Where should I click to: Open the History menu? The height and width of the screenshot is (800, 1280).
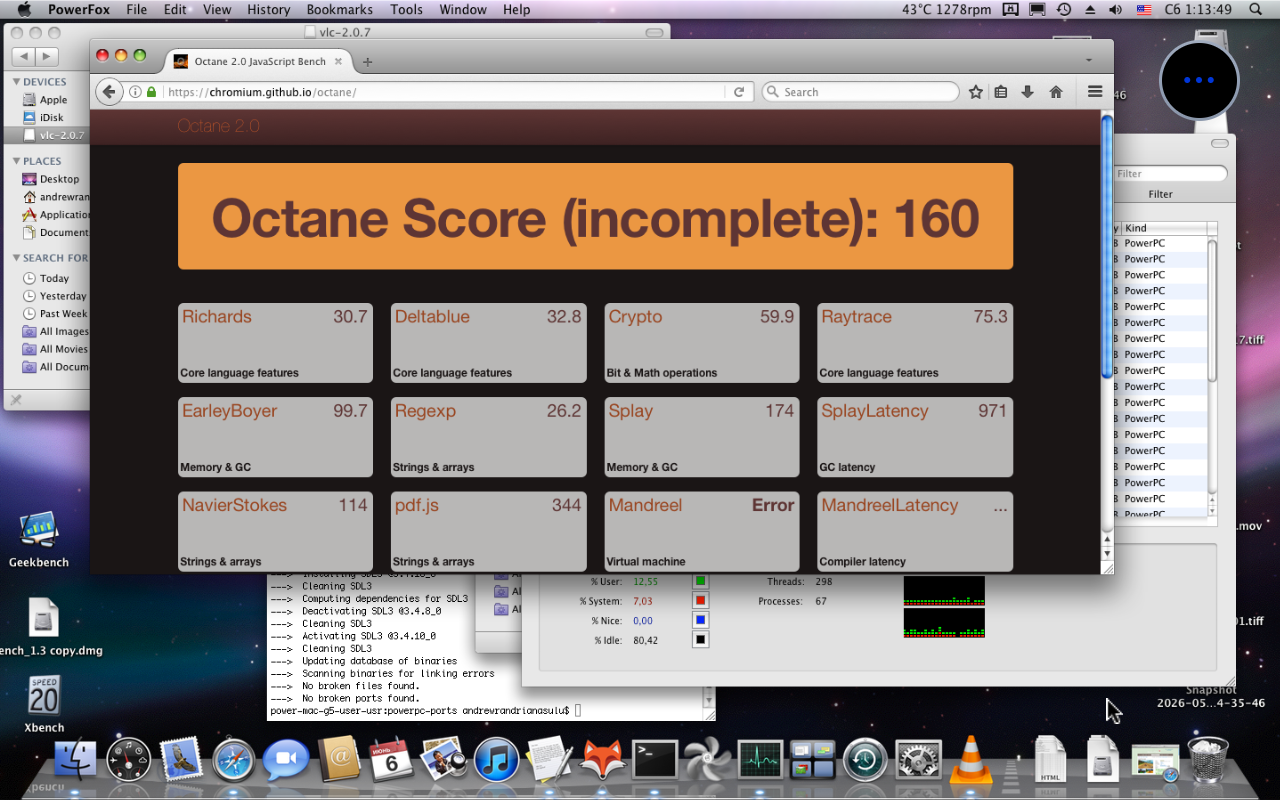[268, 10]
